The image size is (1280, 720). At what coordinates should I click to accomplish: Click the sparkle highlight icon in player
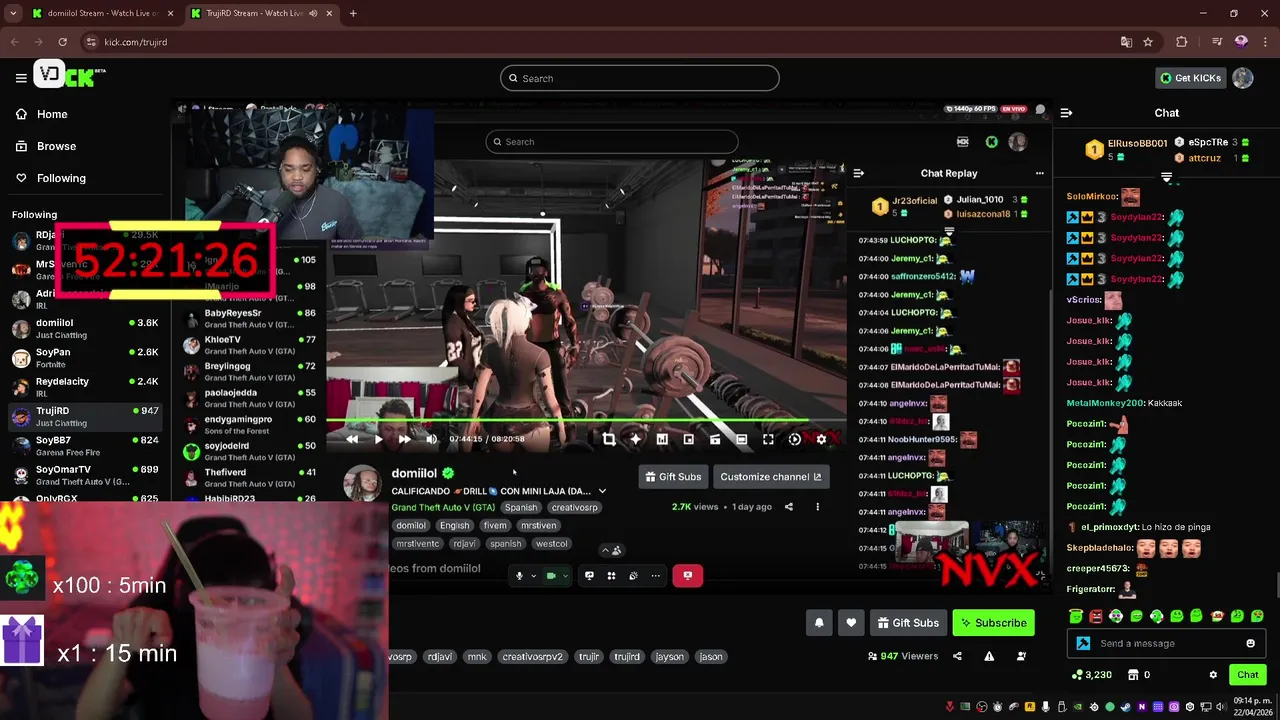click(635, 439)
